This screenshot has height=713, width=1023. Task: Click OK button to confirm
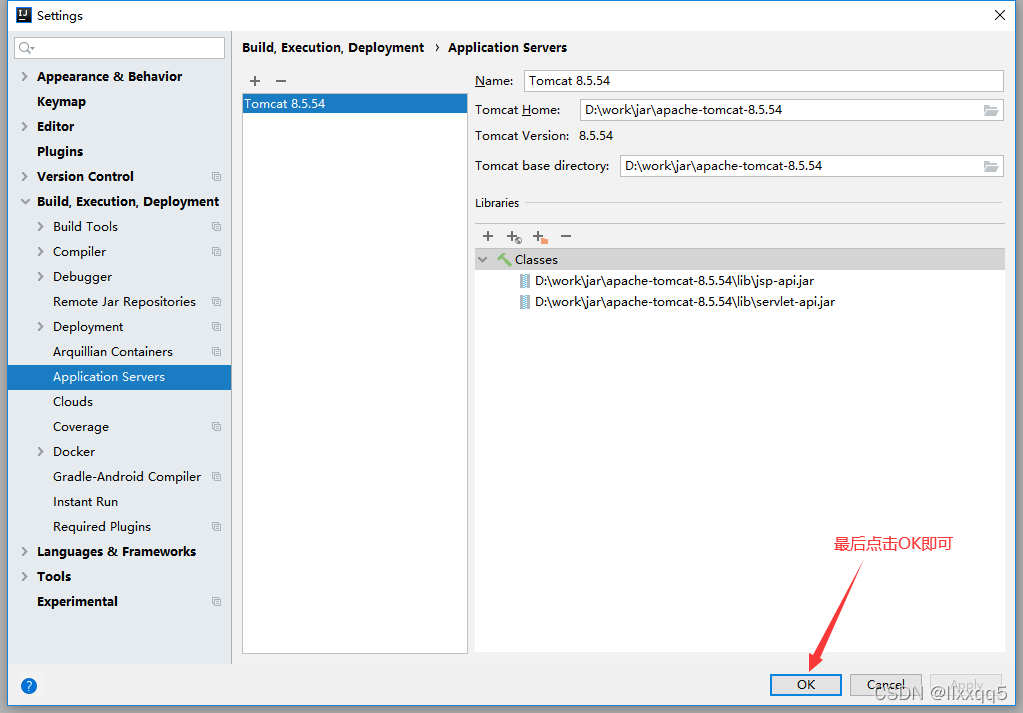point(806,684)
